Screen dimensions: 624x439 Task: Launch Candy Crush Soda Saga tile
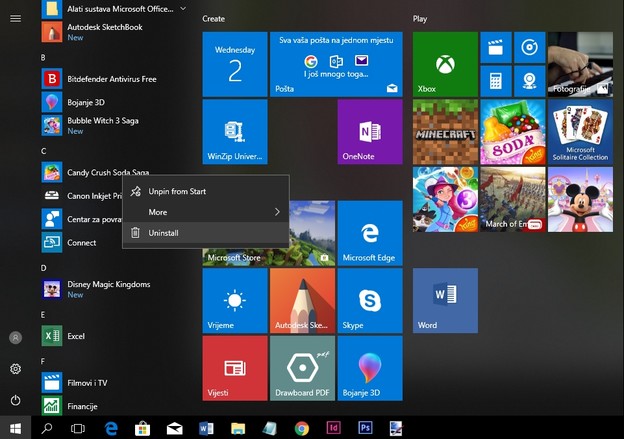(513, 132)
